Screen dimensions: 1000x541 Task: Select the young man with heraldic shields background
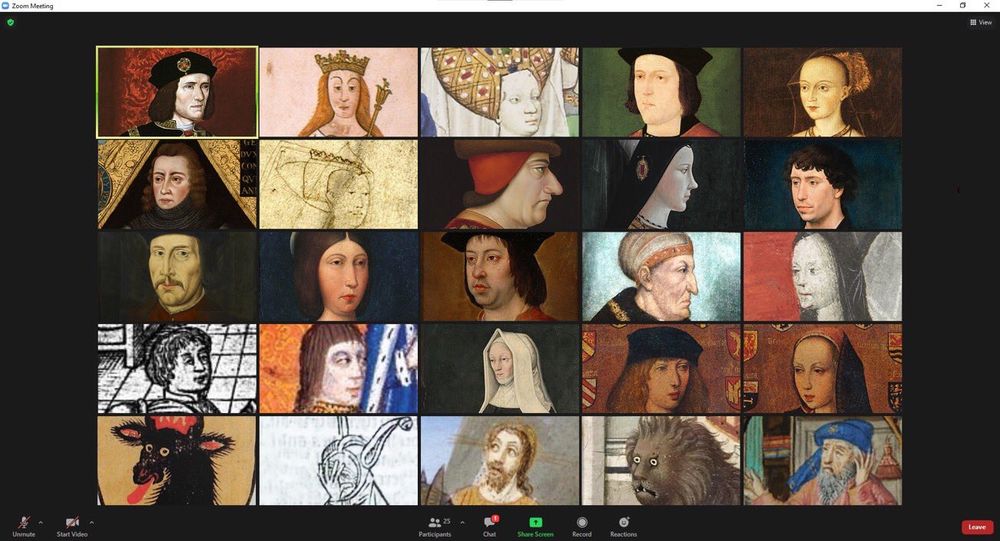(x=661, y=369)
